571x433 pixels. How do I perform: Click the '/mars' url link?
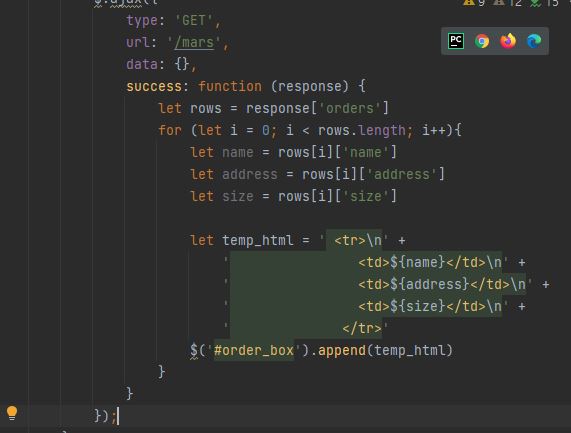[x=194, y=43]
